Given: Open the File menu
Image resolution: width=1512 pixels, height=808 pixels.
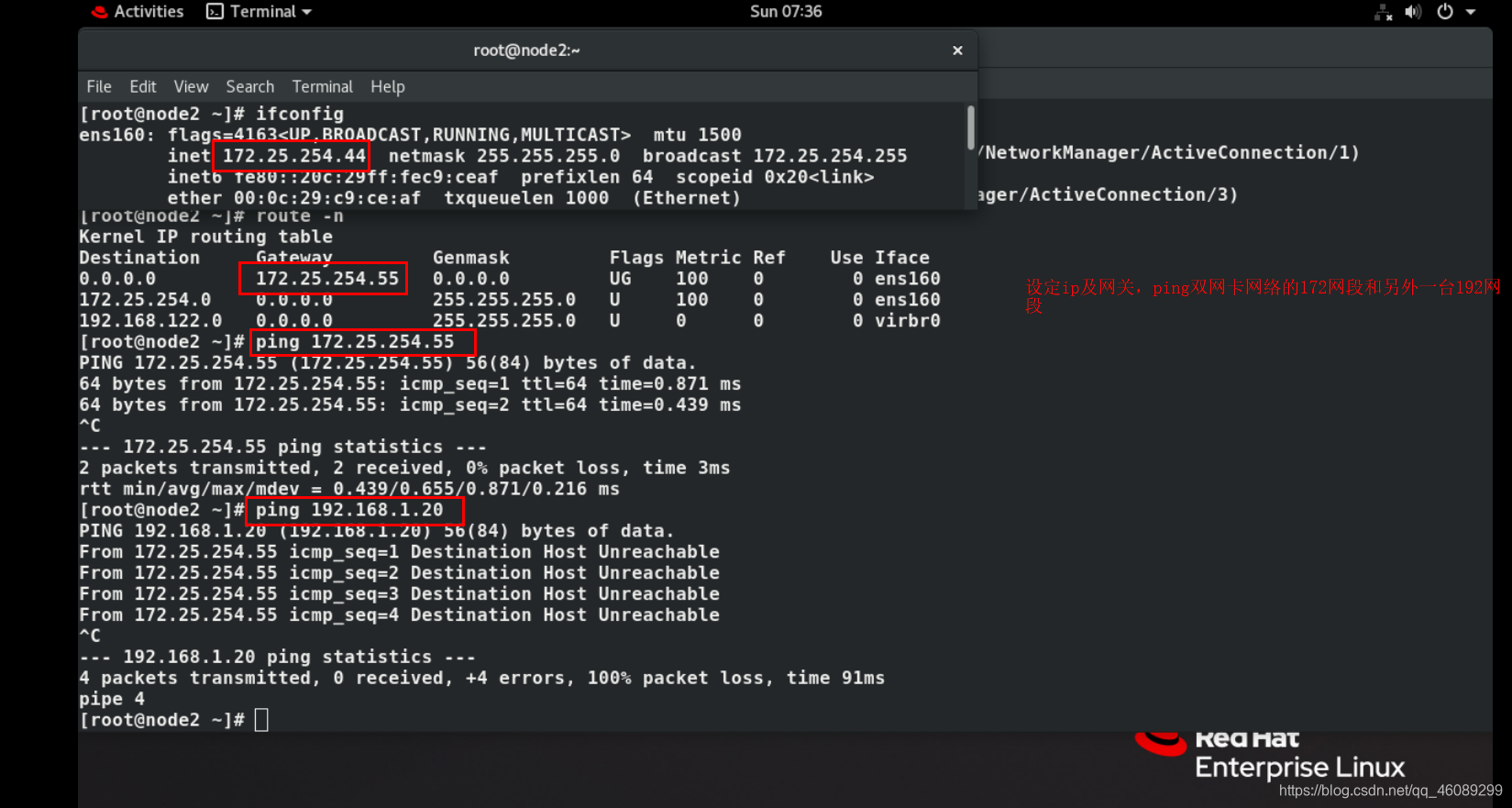Looking at the screenshot, I should tap(99, 86).
